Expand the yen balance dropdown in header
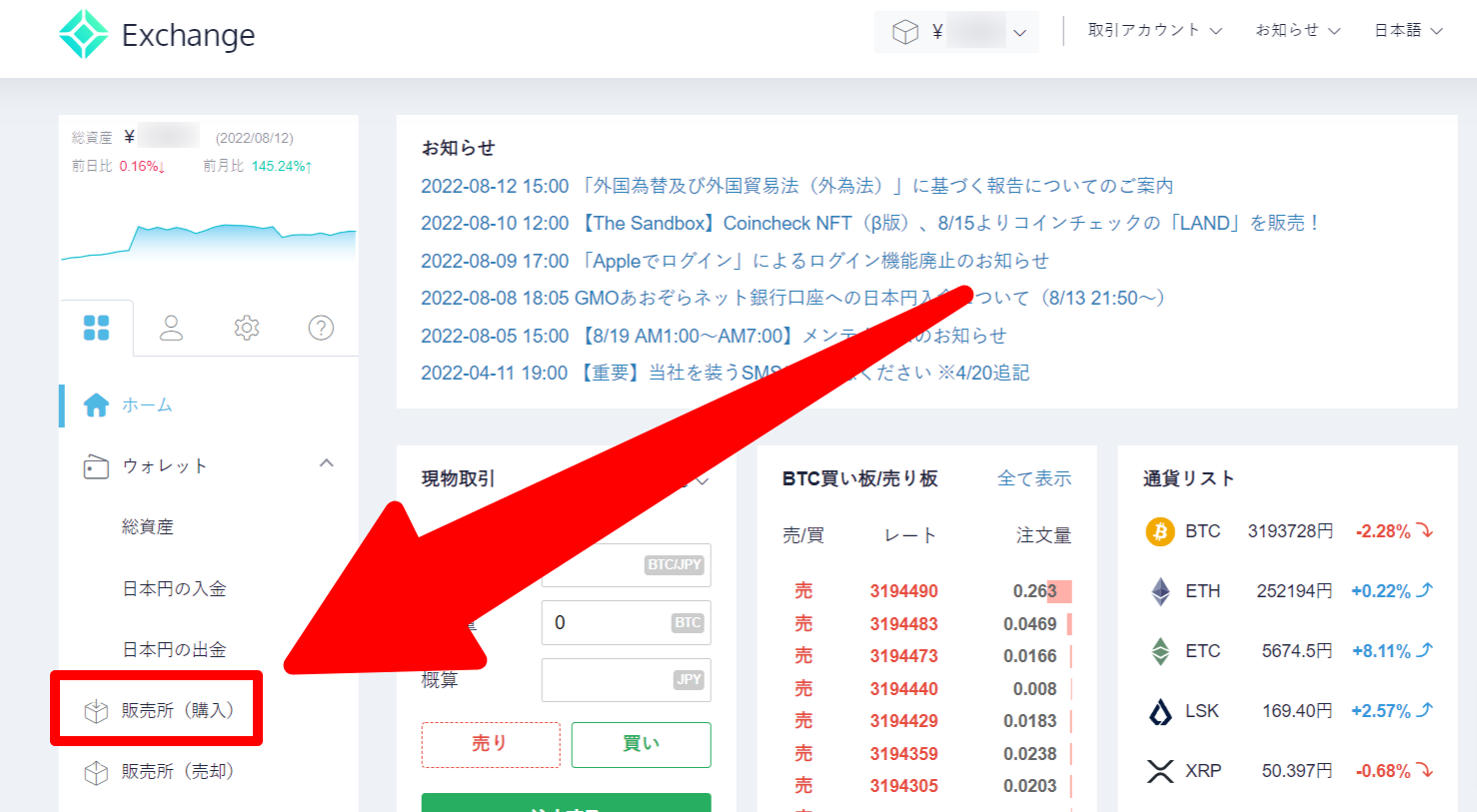Screen dimensions: 1477x812 [1018, 33]
